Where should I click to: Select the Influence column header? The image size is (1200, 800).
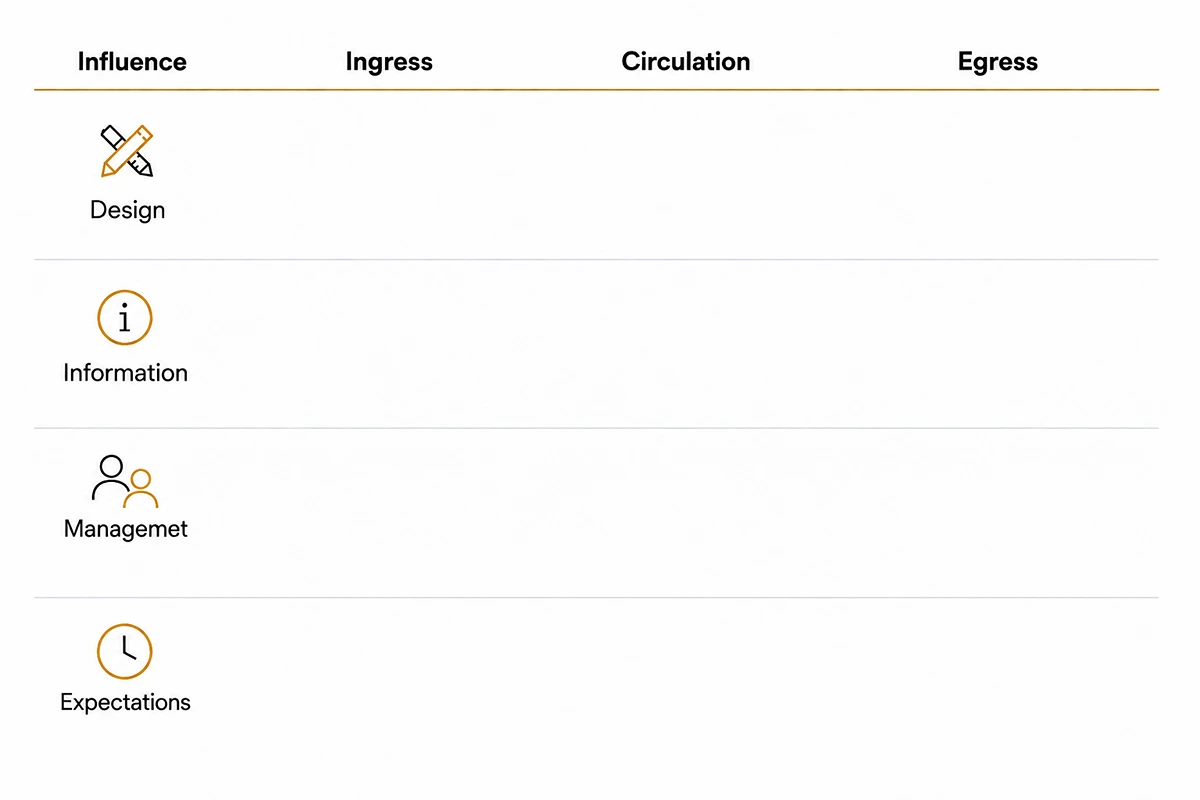tap(132, 62)
